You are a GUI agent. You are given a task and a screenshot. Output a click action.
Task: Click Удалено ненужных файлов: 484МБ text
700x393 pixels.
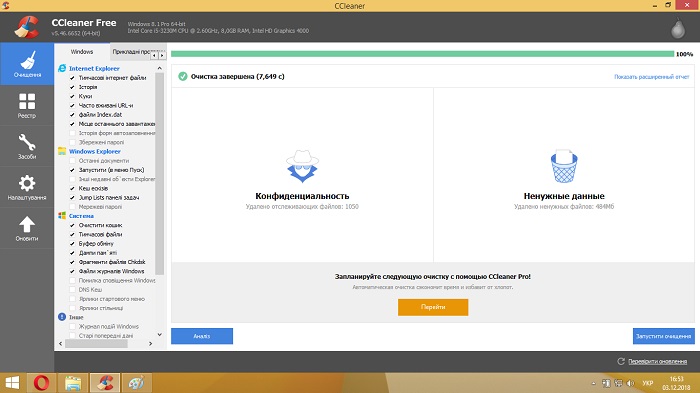click(564, 207)
